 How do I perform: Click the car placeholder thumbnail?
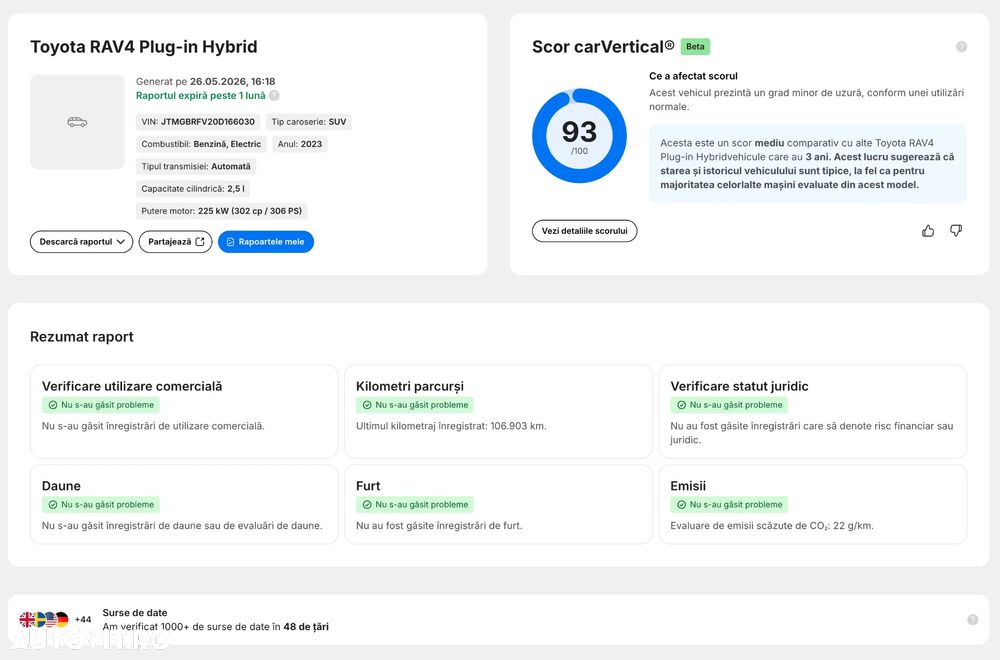pos(77,122)
